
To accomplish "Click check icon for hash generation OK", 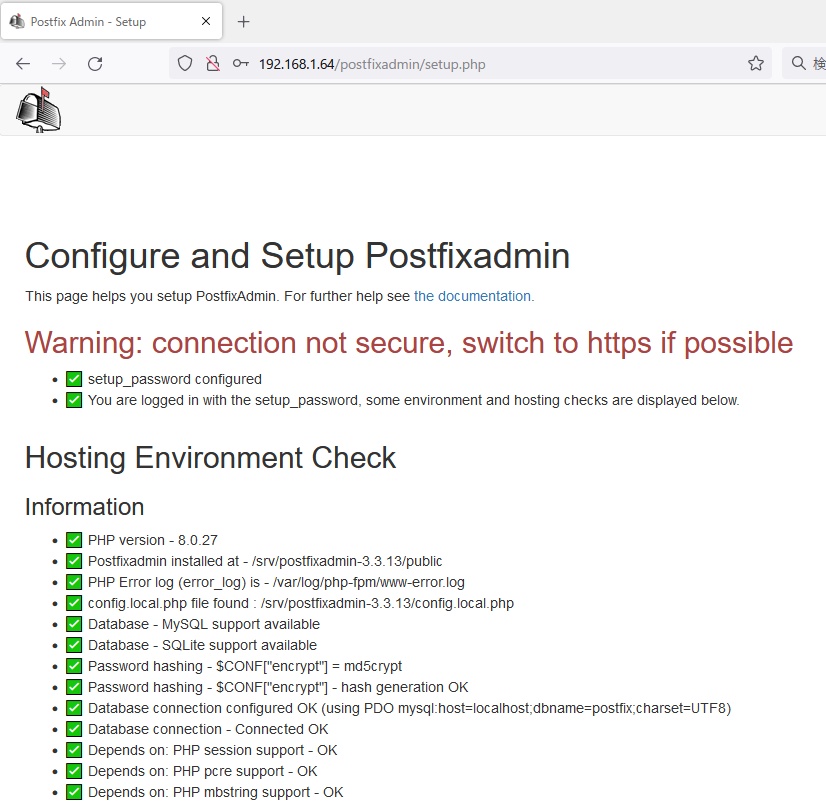I will coord(74,687).
